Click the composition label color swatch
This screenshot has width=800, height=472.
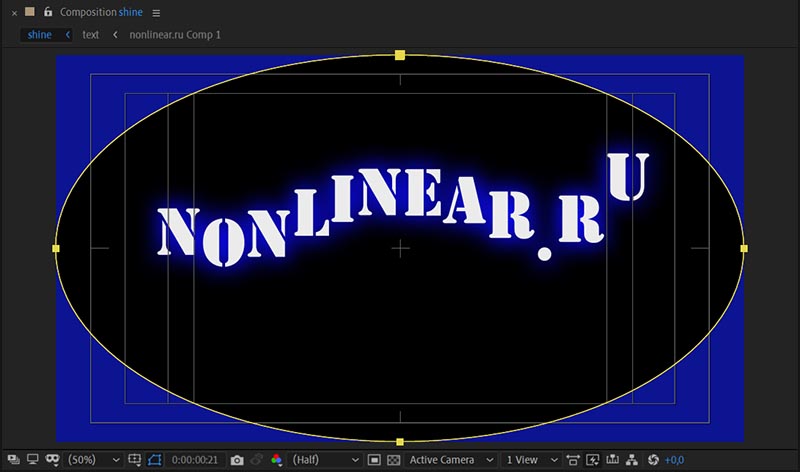[30, 11]
